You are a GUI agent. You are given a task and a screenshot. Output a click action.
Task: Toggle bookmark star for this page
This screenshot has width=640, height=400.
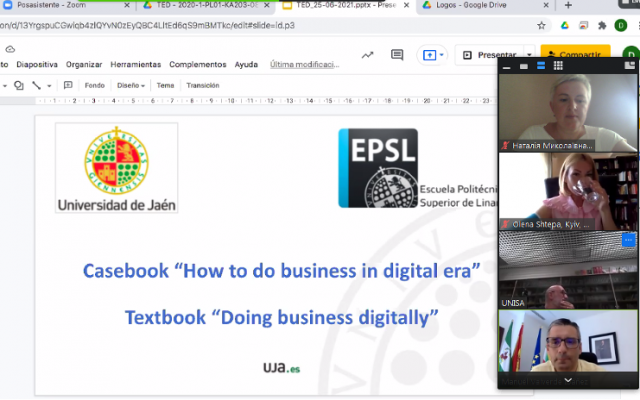[x=541, y=25]
